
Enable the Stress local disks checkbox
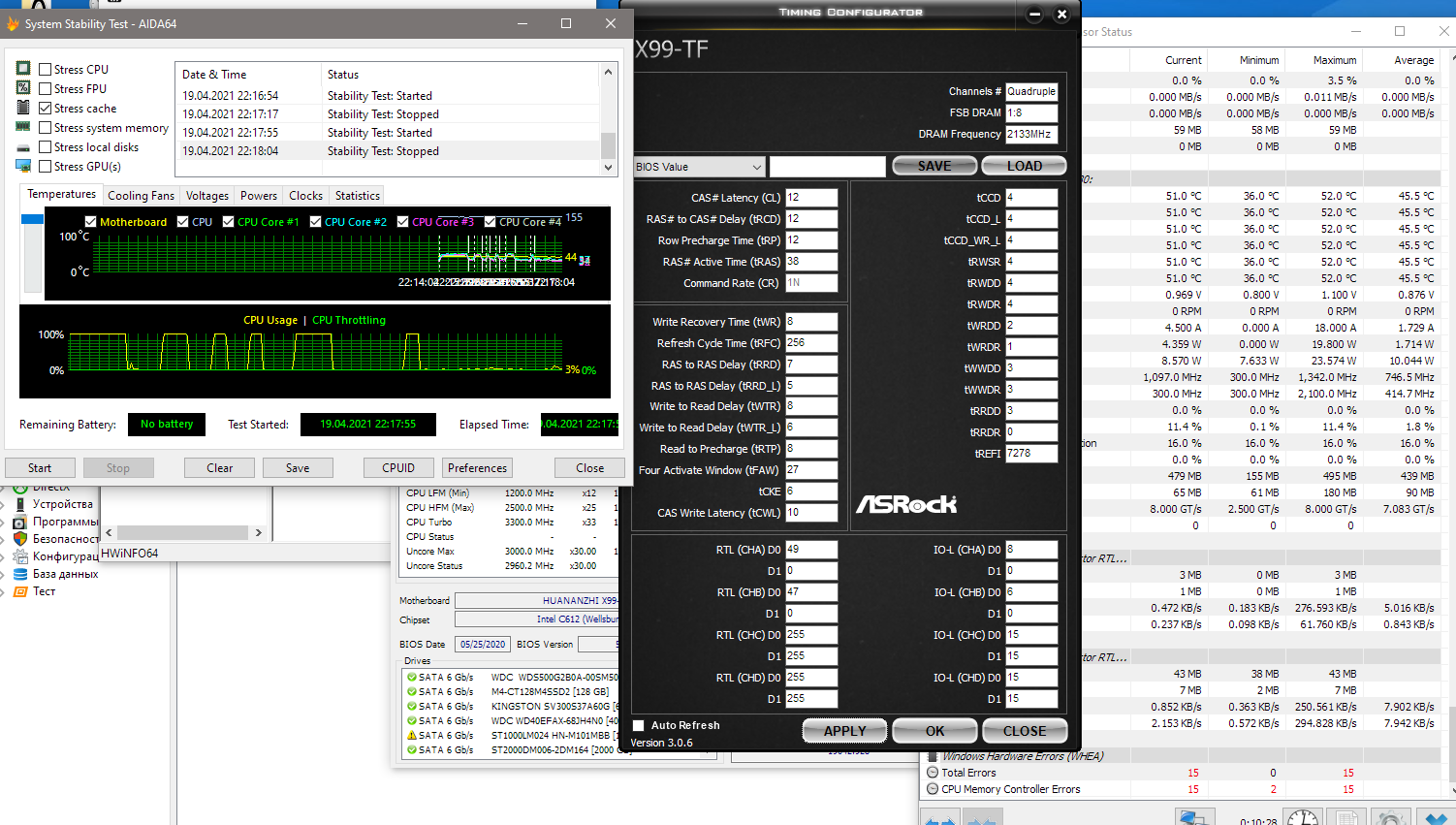[x=45, y=146]
